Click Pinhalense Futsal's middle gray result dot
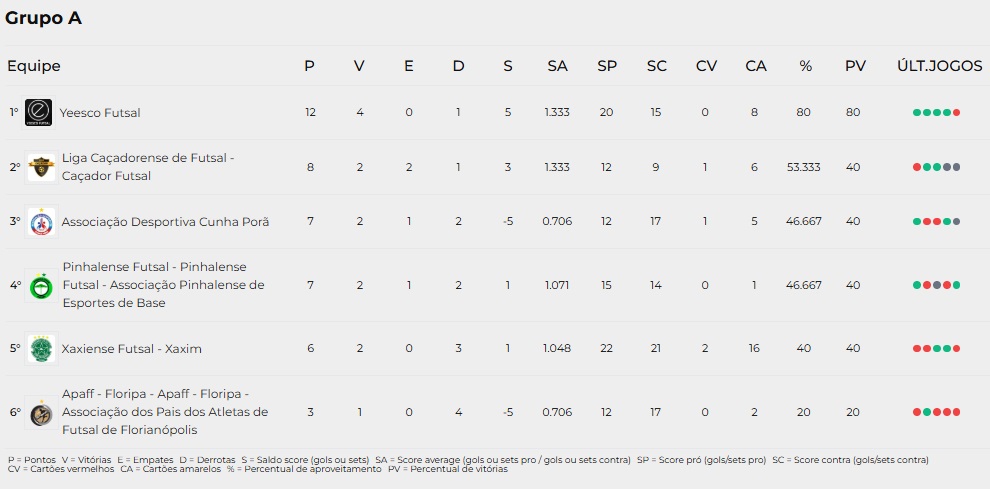 [x=936, y=286]
